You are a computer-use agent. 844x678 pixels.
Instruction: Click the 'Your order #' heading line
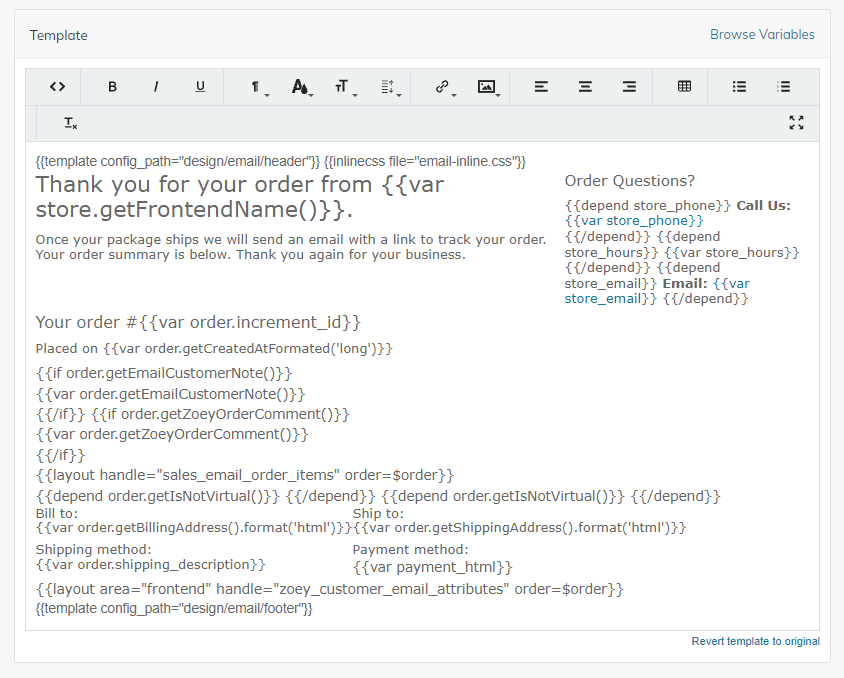tap(198, 322)
